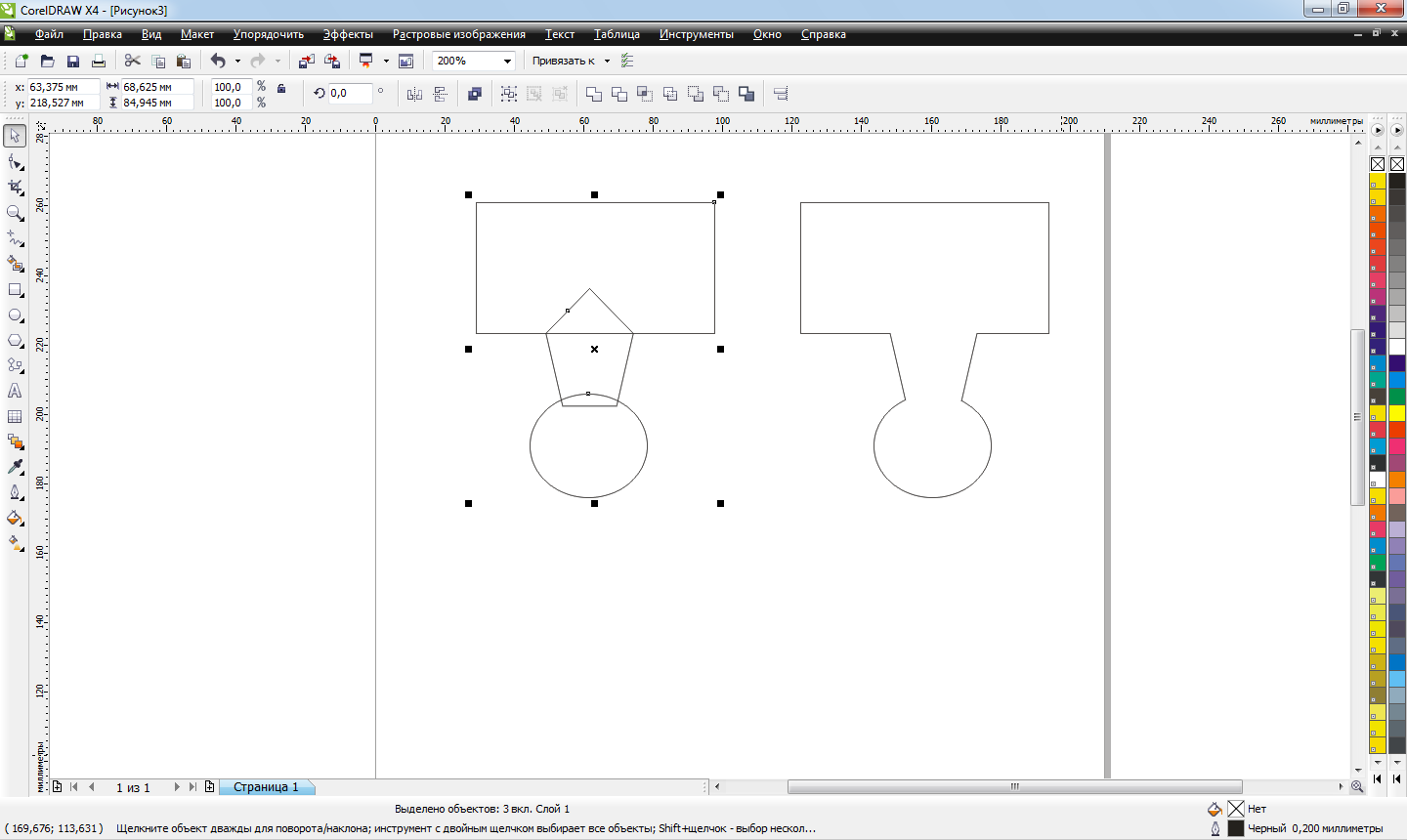Add a page after the last page
Viewport: 1407px width, 840px height.
pos(209,786)
